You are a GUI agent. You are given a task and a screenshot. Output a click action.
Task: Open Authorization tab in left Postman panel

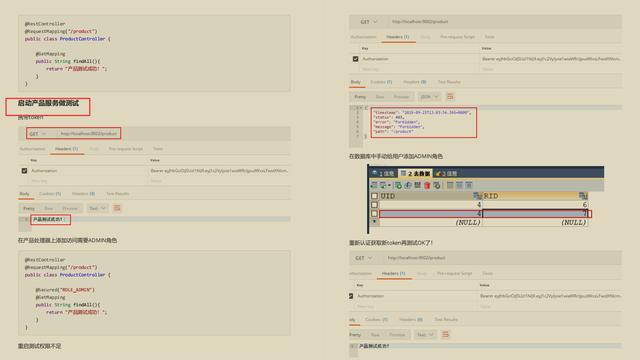[x=32, y=149]
